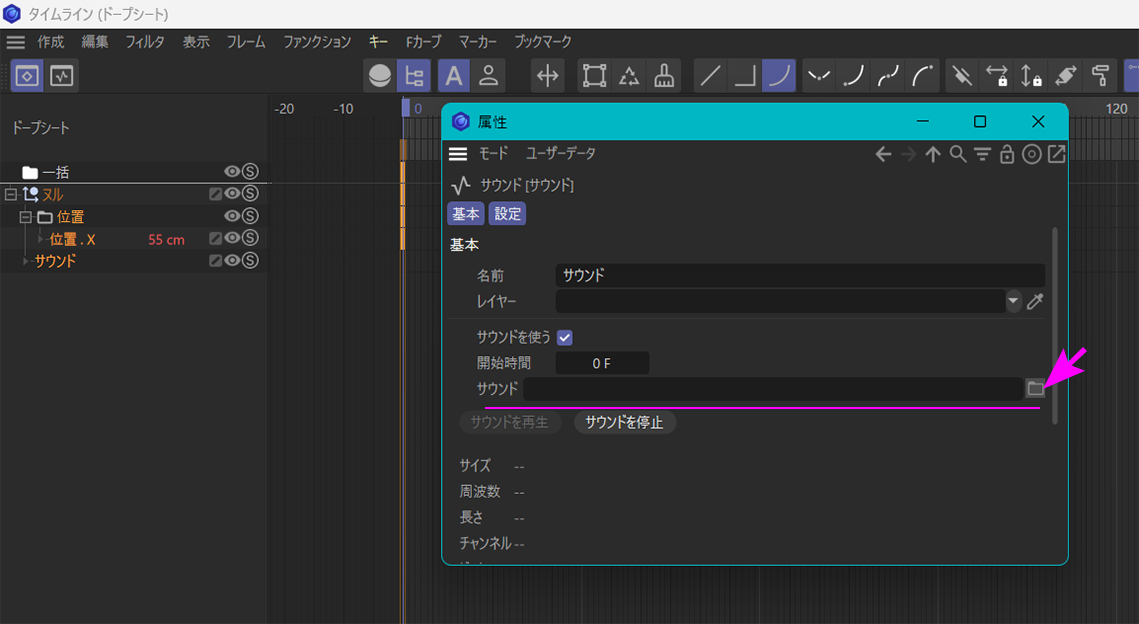
Task: Expand the 位置 . X track arrow
Action: tap(41, 239)
